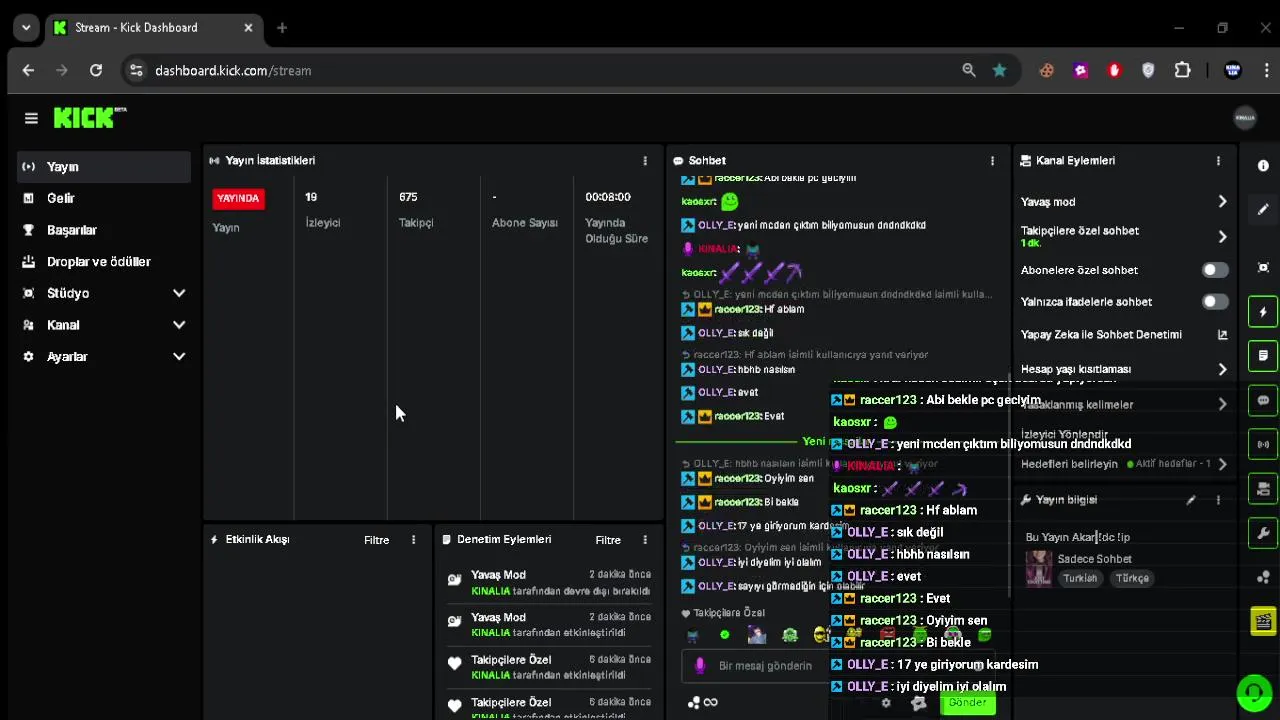Click the Gönder send button
The width and height of the screenshot is (1280, 720).
click(967, 703)
